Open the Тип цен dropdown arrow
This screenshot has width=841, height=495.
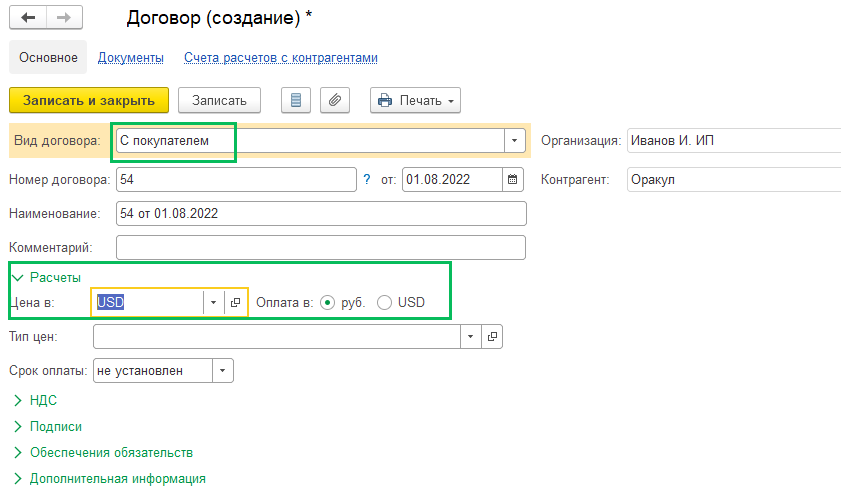[x=470, y=337]
